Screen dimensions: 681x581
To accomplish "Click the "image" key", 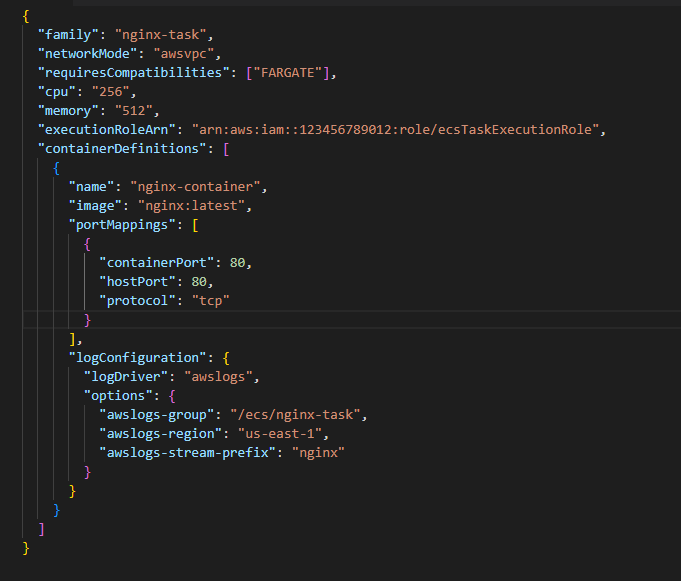I will [95, 206].
